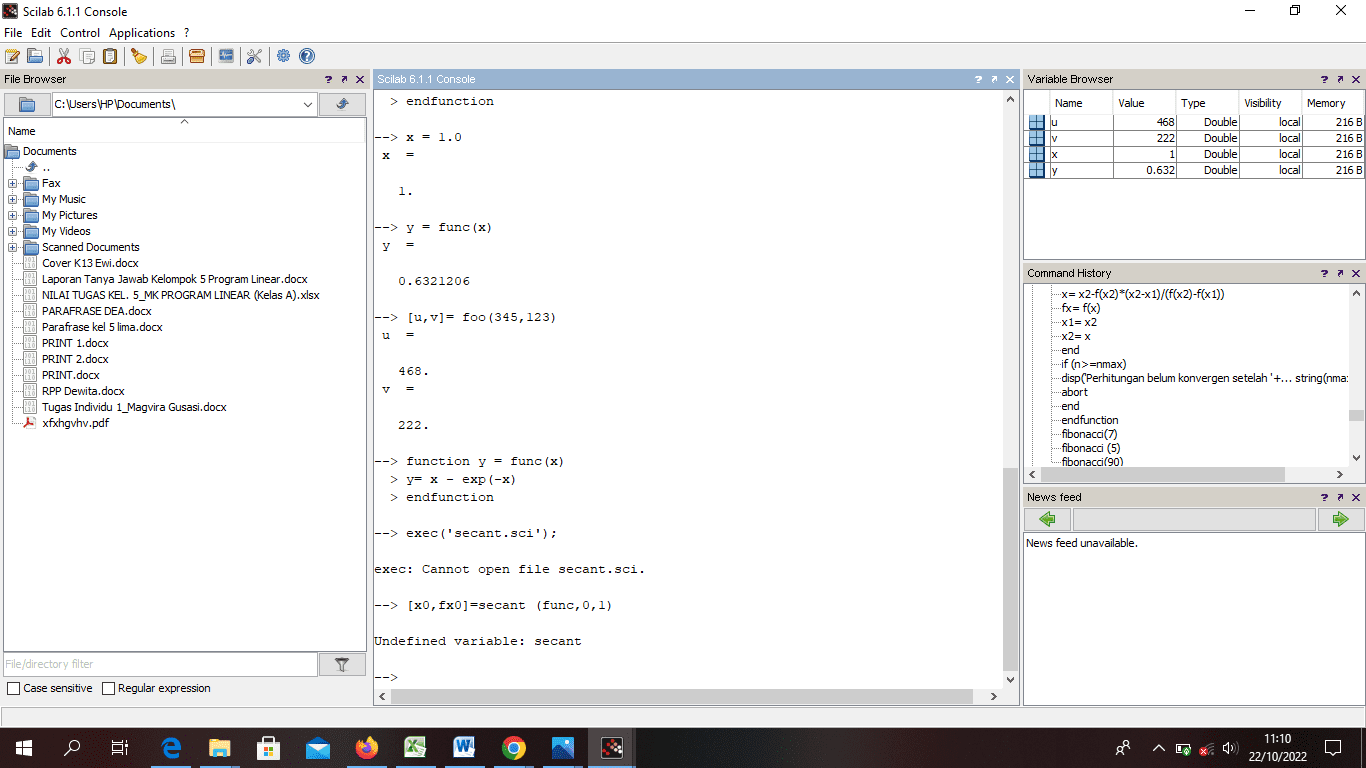Click the Open file toolbar icon
The height and width of the screenshot is (768, 1366).
(x=35, y=56)
